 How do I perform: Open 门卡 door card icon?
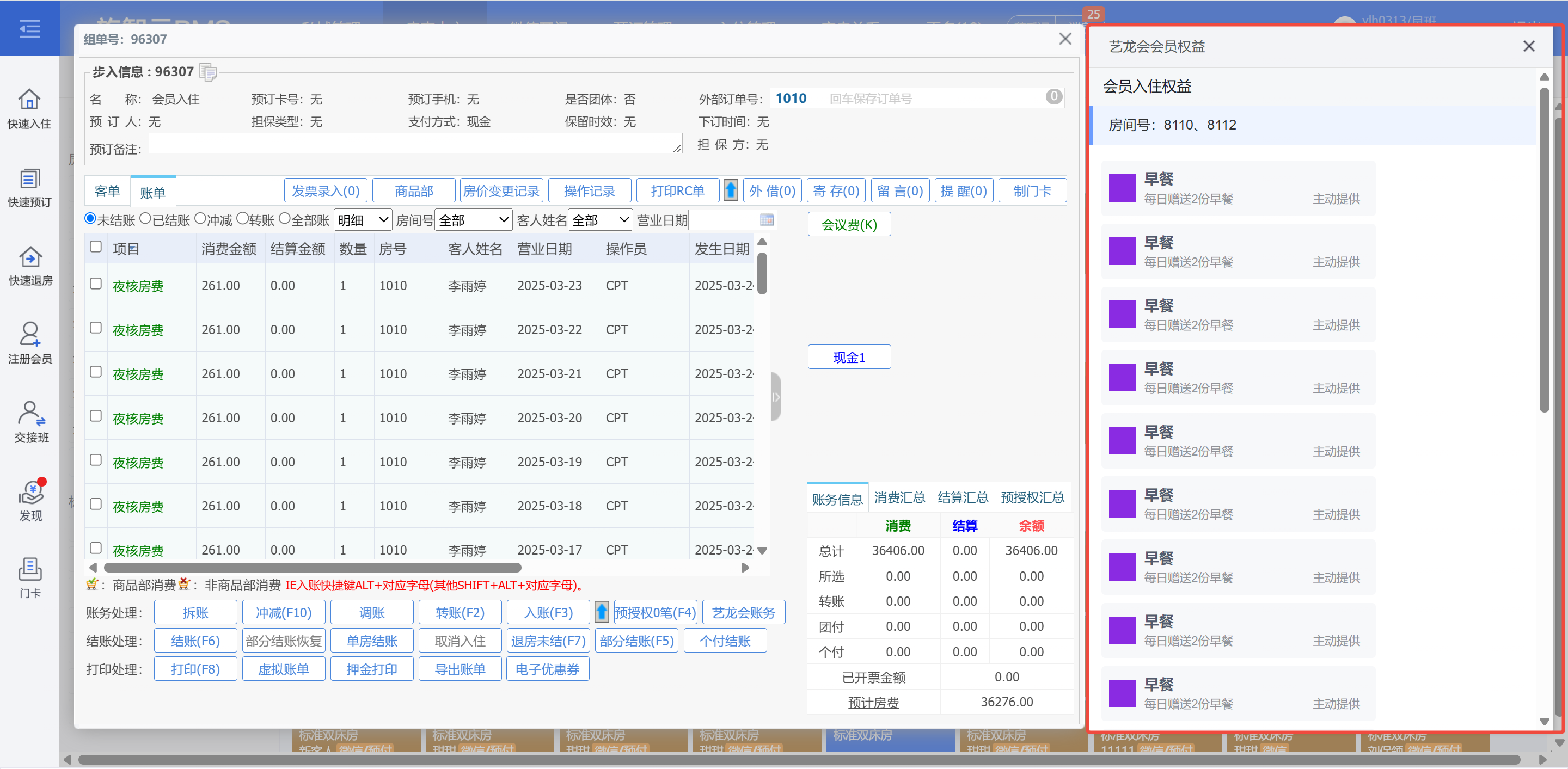(29, 578)
